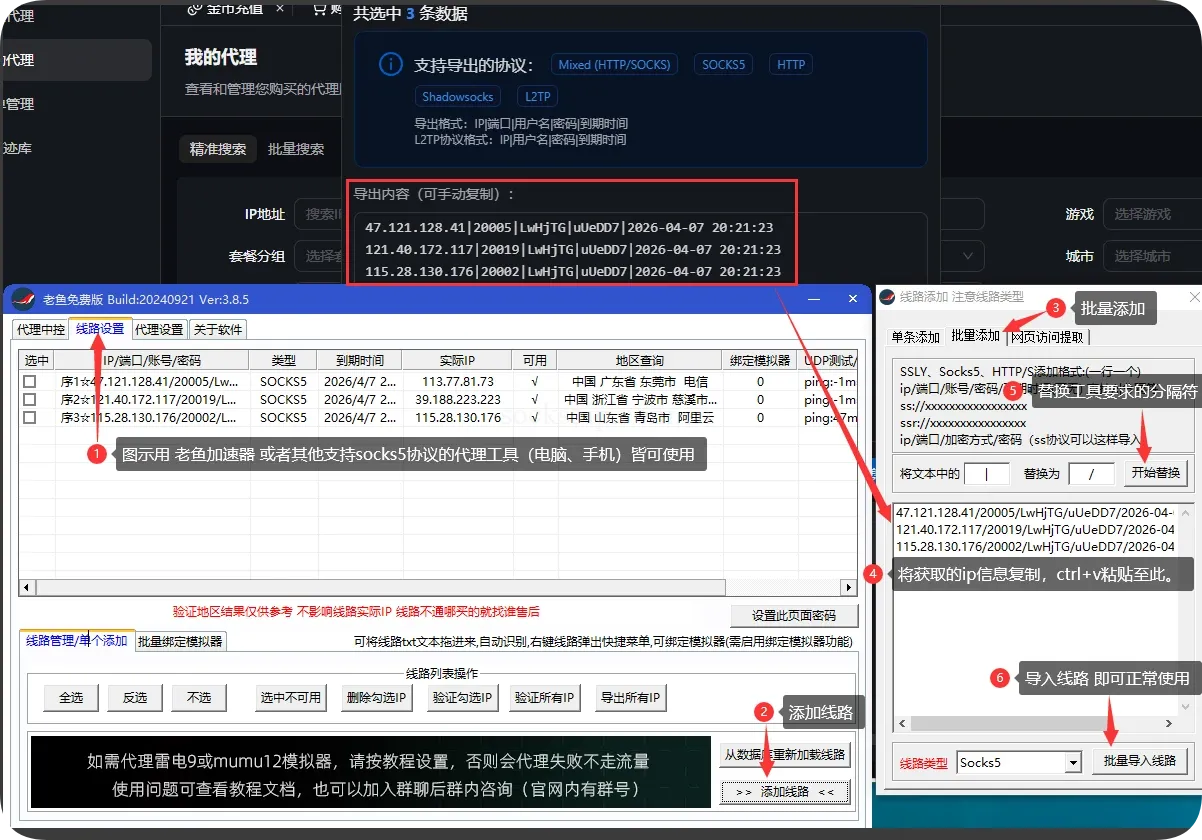1202x840 pixels.
Task: Click the 老鱼免费版 app logo icon
Action: pos(22,298)
